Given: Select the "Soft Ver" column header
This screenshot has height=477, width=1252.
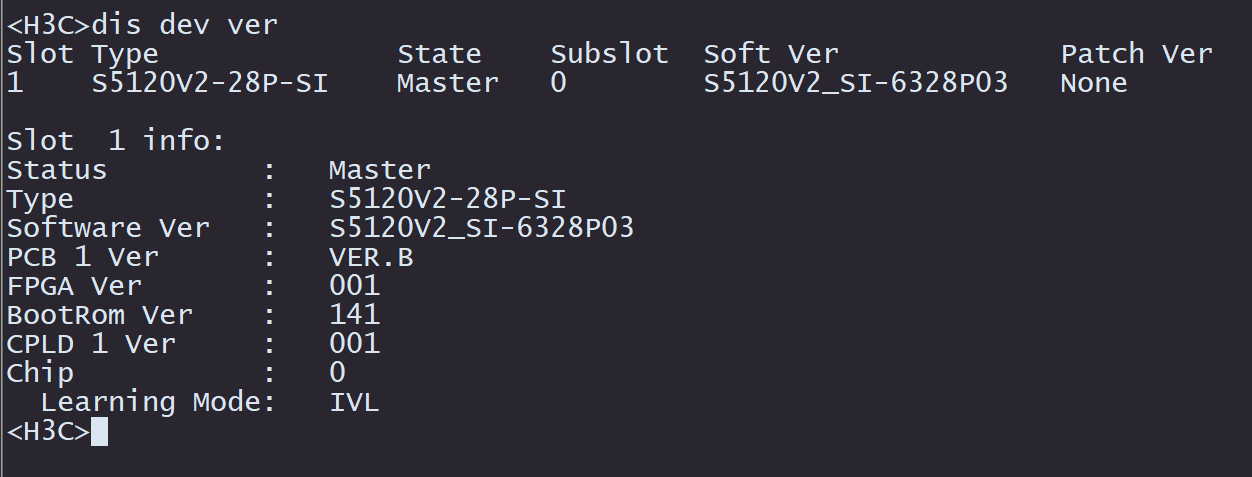Looking at the screenshot, I should click(771, 54).
